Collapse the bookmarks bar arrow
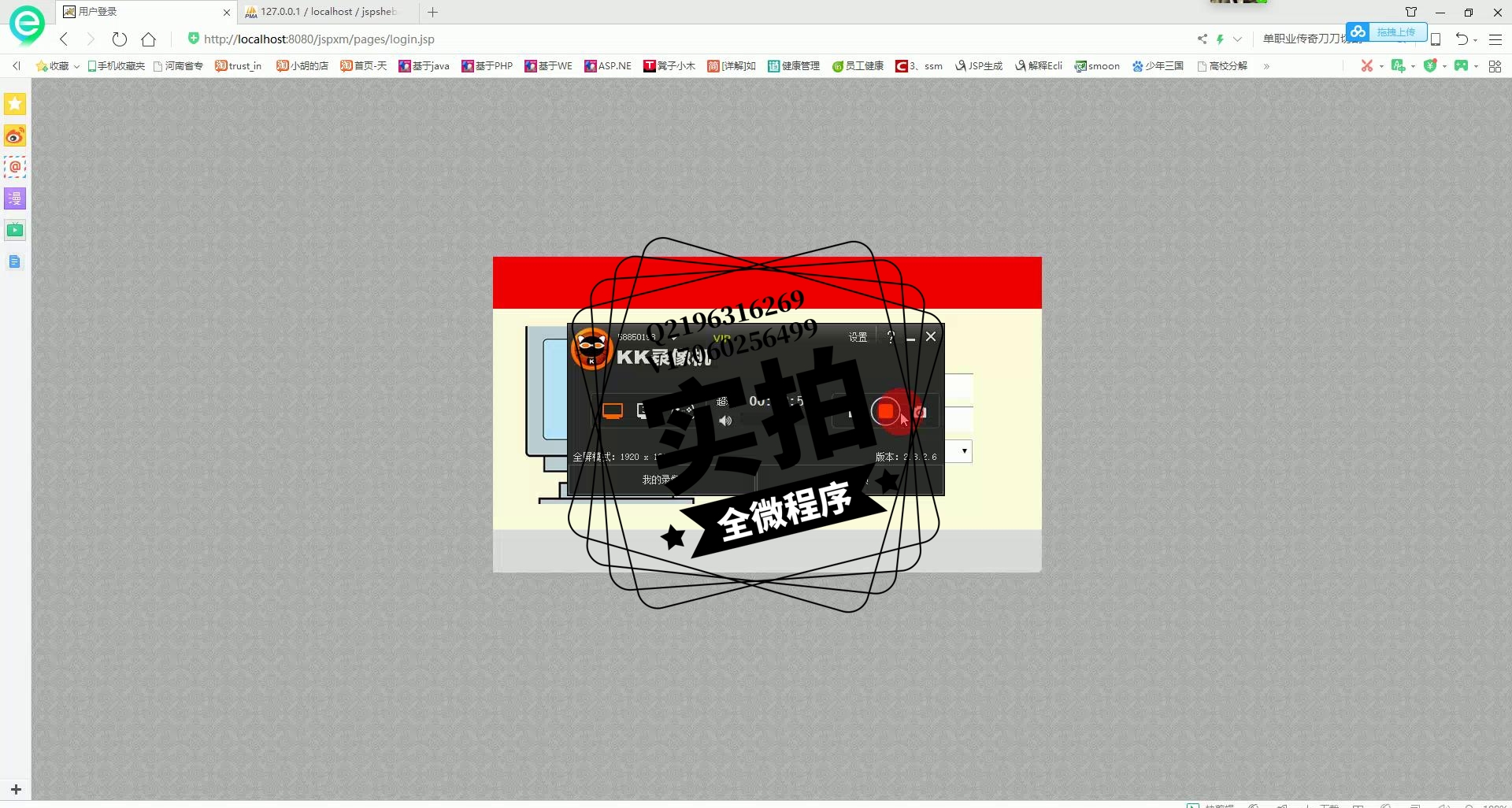Image resolution: width=1512 pixels, height=808 pixels. pyautogui.click(x=16, y=66)
